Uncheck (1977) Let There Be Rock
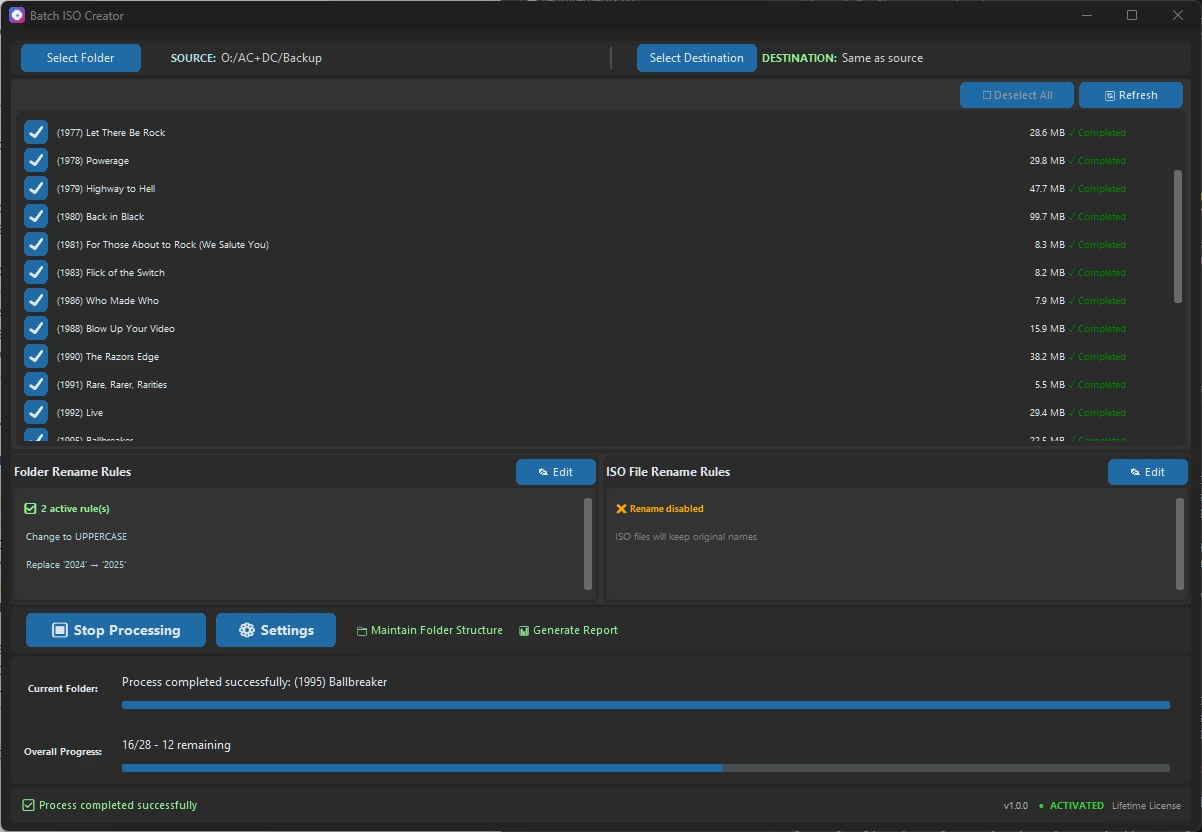The image size is (1202, 832). pyautogui.click(x=35, y=132)
